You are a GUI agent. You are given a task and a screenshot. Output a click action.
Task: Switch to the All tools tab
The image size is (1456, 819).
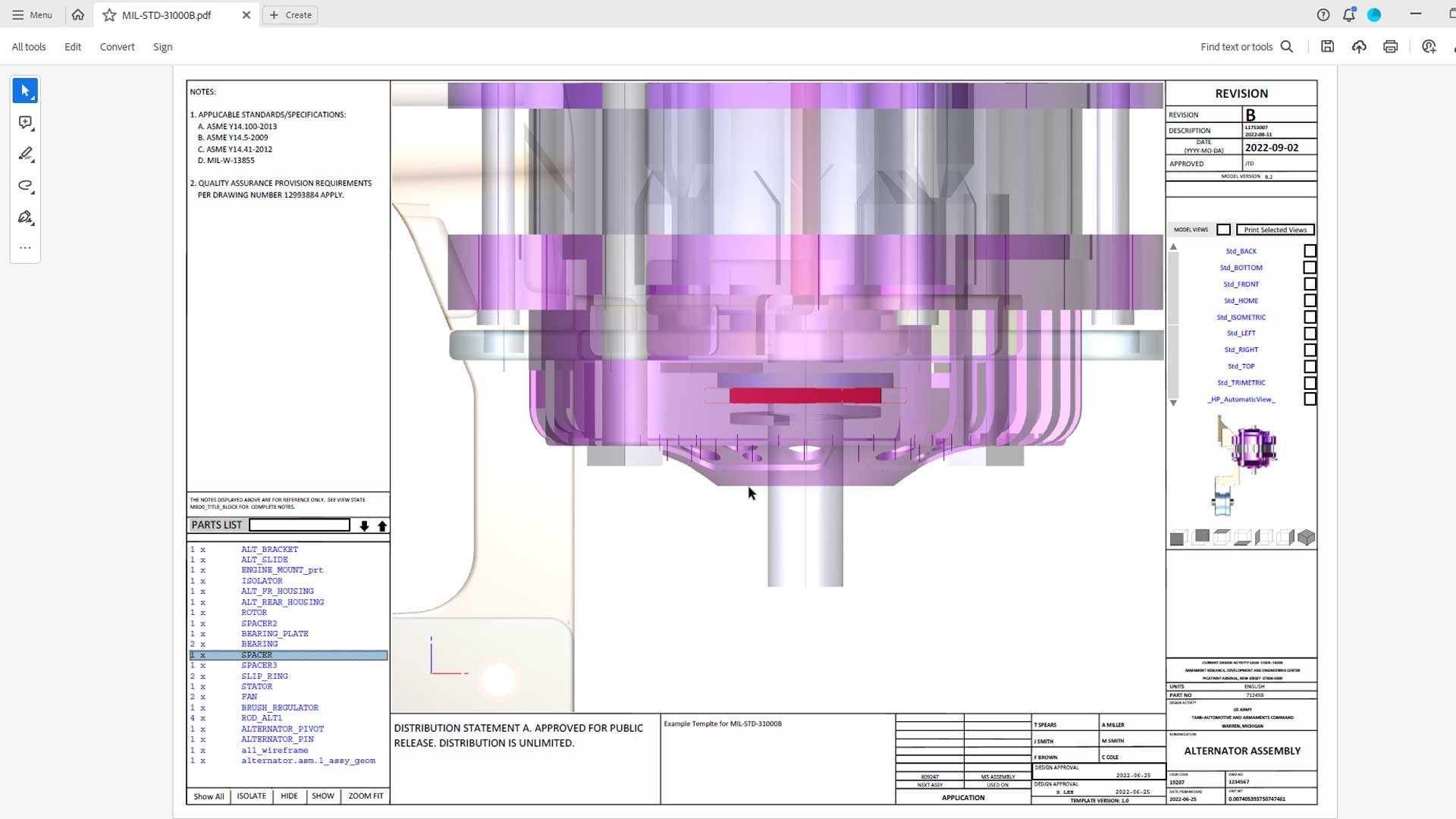(28, 46)
